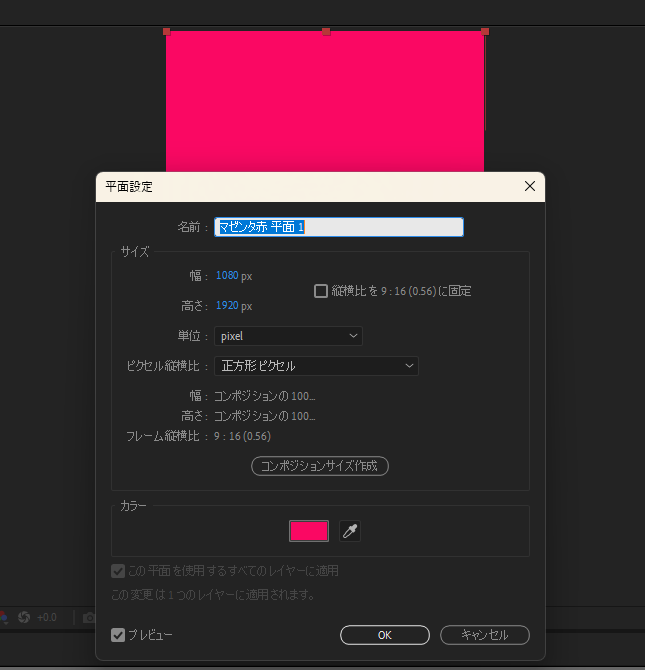Click the 幅 value 1080
This screenshot has width=645, height=670.
click(227, 276)
